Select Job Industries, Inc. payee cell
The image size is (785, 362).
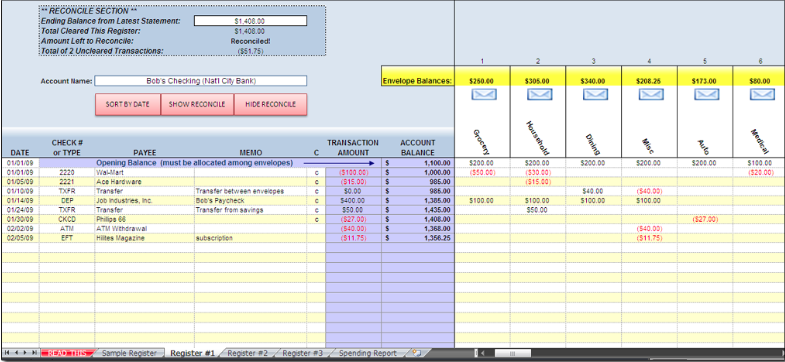pos(145,201)
